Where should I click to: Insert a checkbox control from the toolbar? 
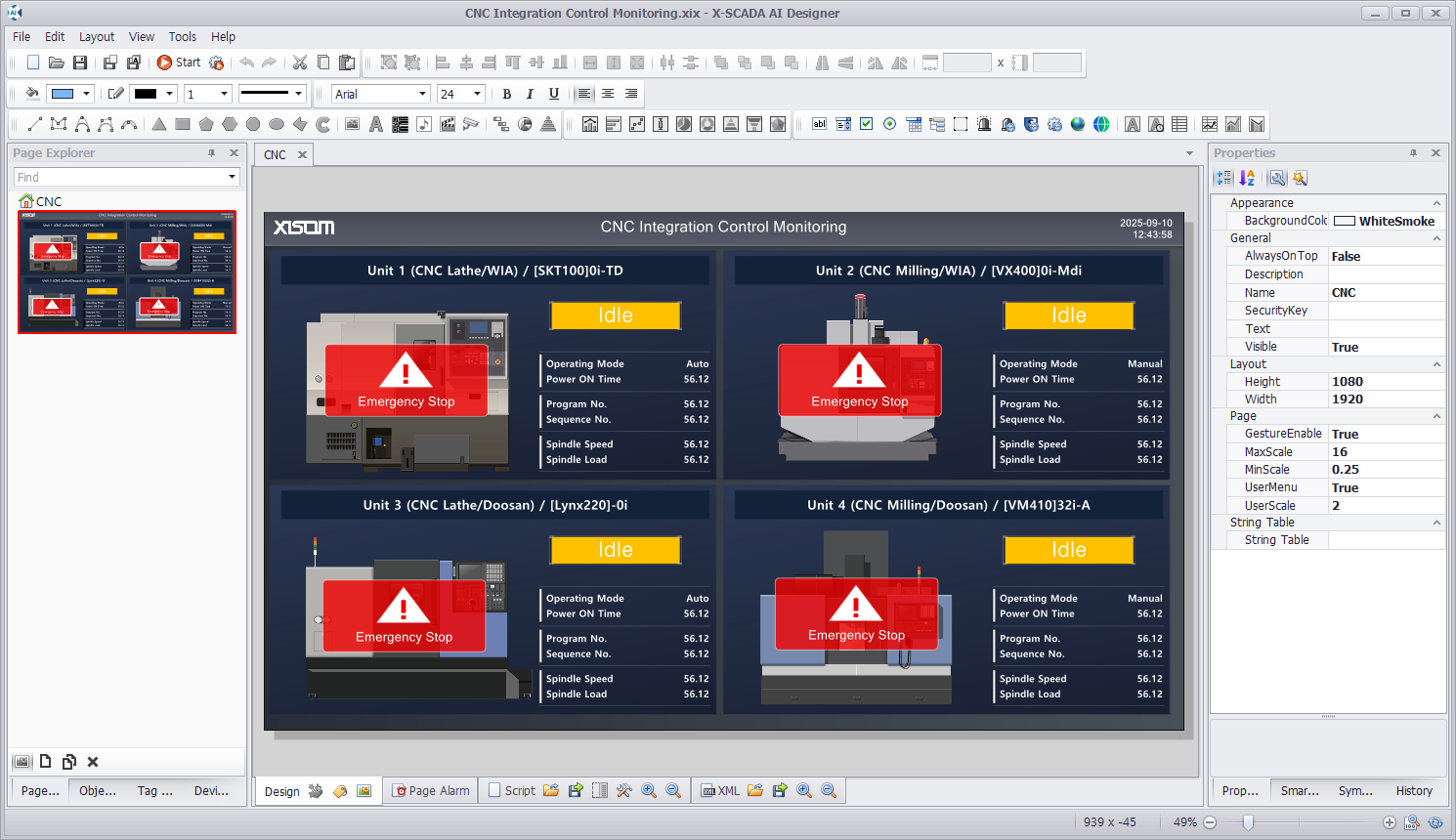point(867,124)
